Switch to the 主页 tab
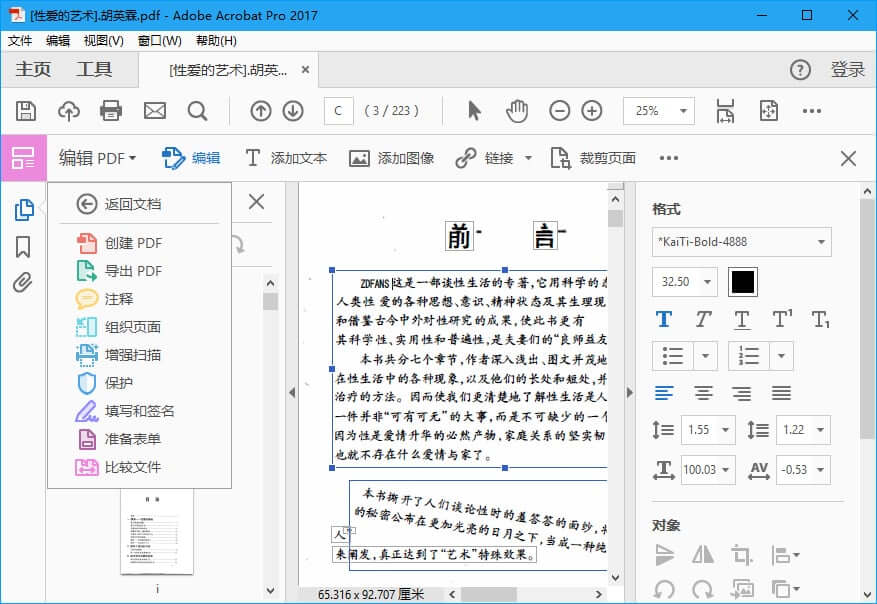Image resolution: width=877 pixels, height=604 pixels. [x=31, y=69]
